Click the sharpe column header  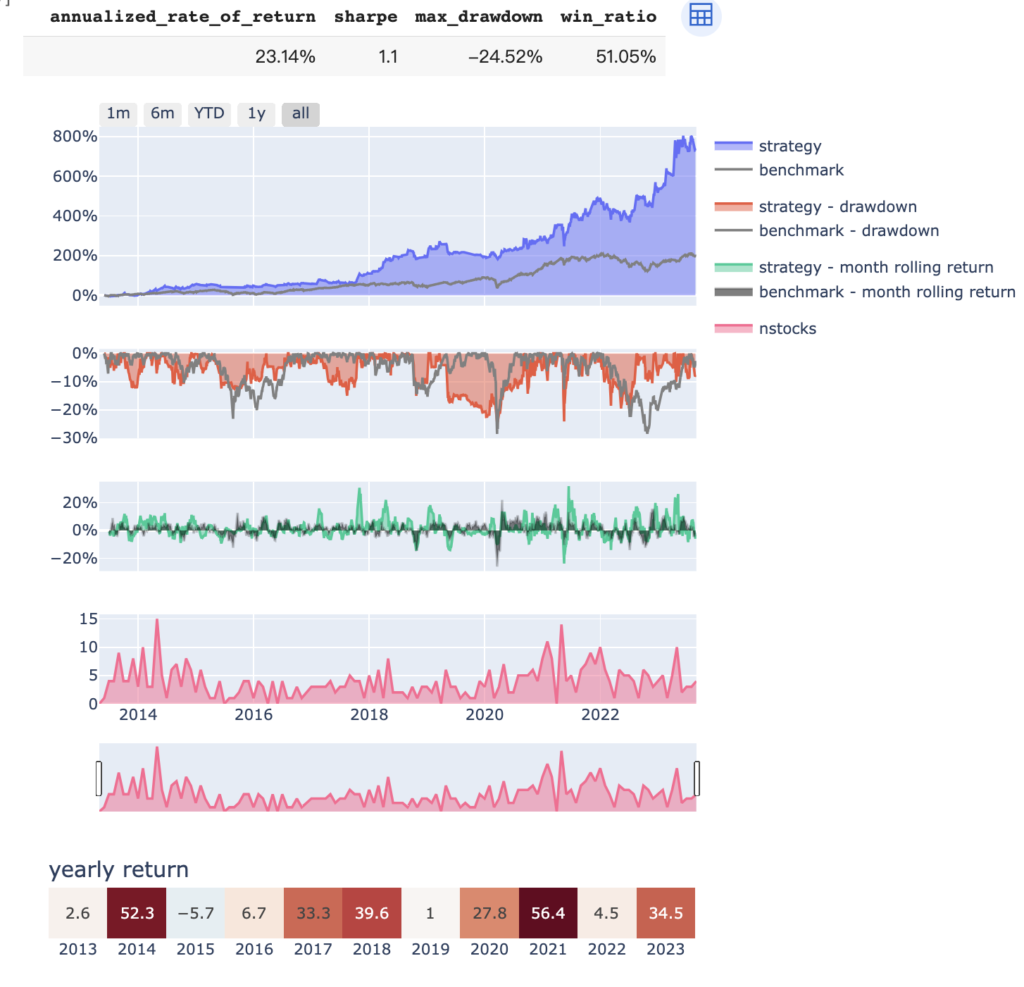tap(366, 17)
